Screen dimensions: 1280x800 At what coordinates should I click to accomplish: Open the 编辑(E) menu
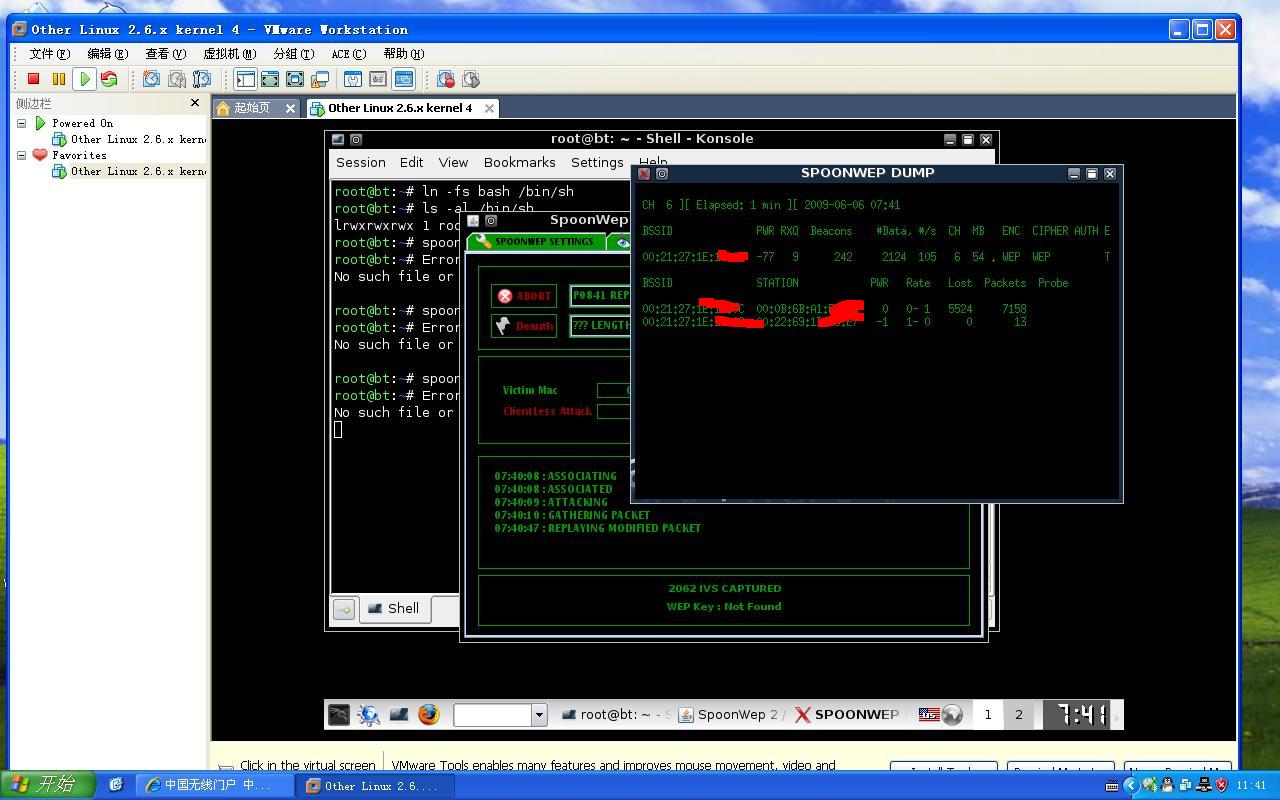click(x=107, y=54)
